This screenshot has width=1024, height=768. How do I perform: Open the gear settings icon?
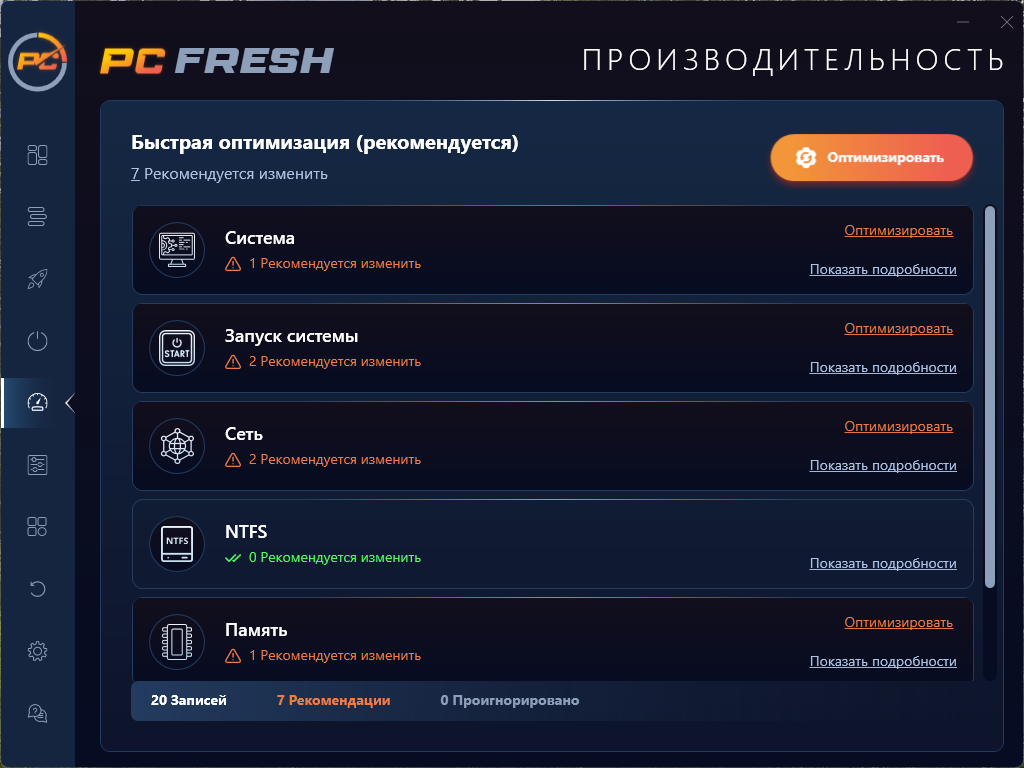[37, 651]
